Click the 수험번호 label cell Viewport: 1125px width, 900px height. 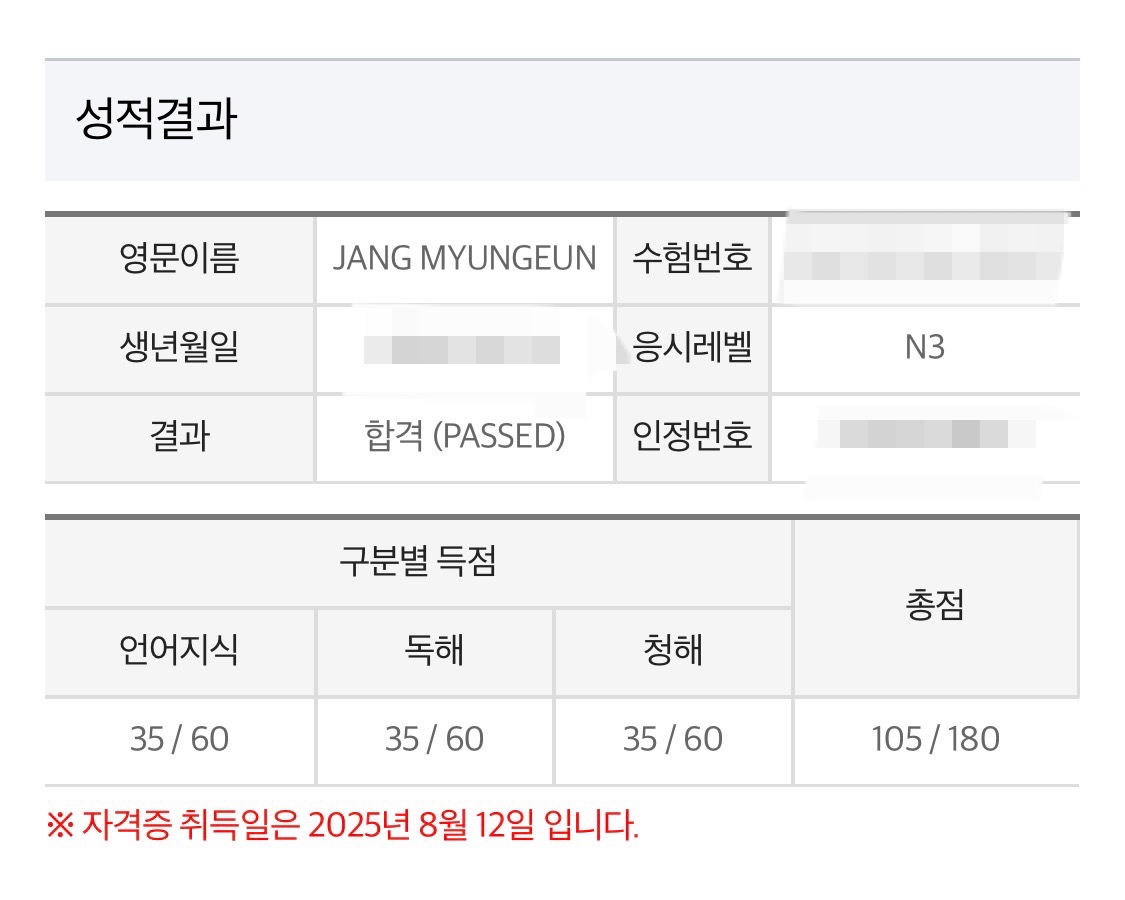692,259
